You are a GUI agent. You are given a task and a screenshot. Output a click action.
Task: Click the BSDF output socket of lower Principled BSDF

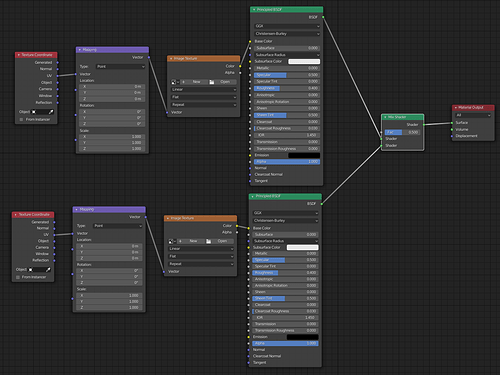[x=322, y=204]
